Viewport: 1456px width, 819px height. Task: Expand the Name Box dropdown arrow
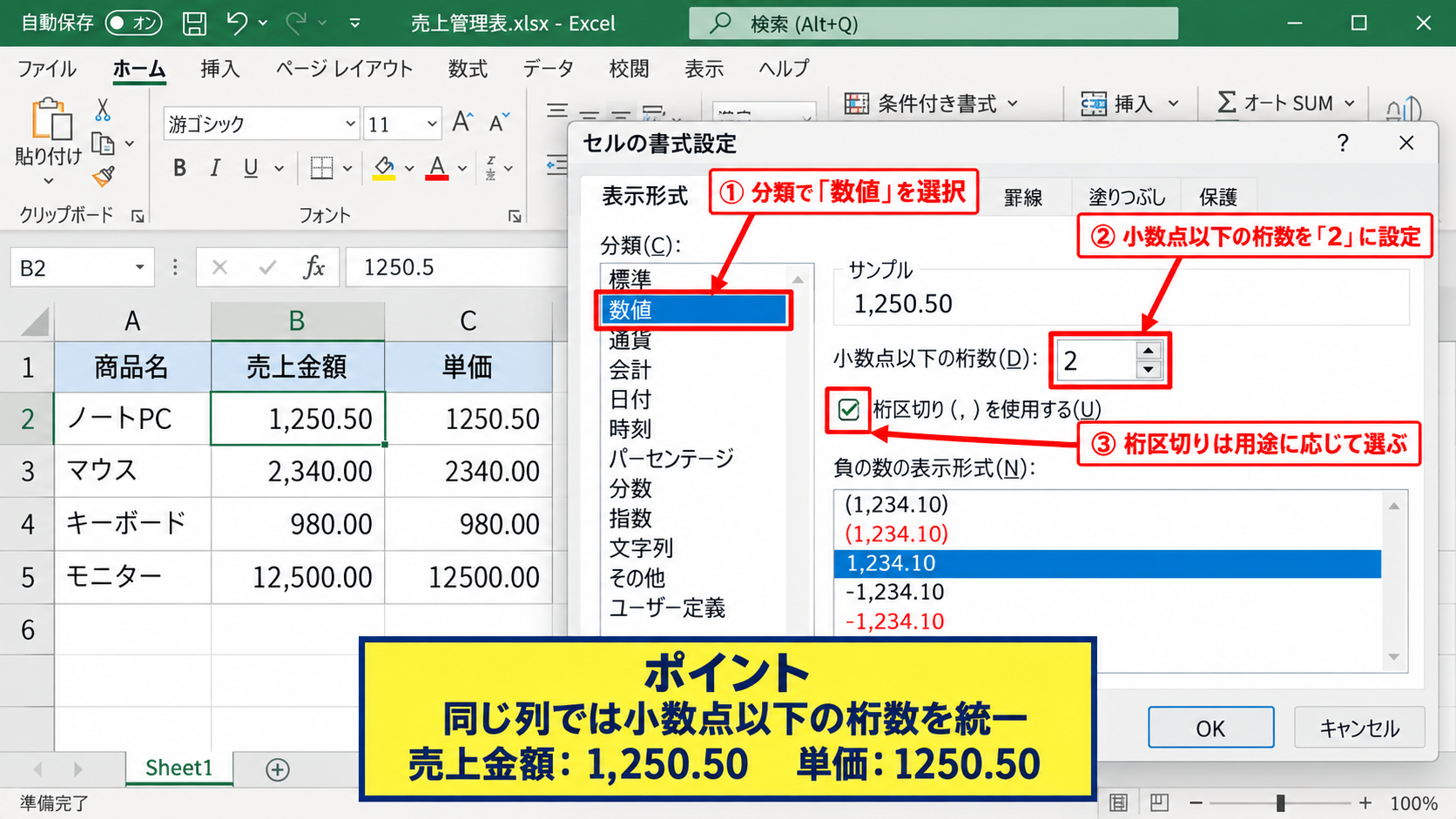pyautogui.click(x=139, y=267)
